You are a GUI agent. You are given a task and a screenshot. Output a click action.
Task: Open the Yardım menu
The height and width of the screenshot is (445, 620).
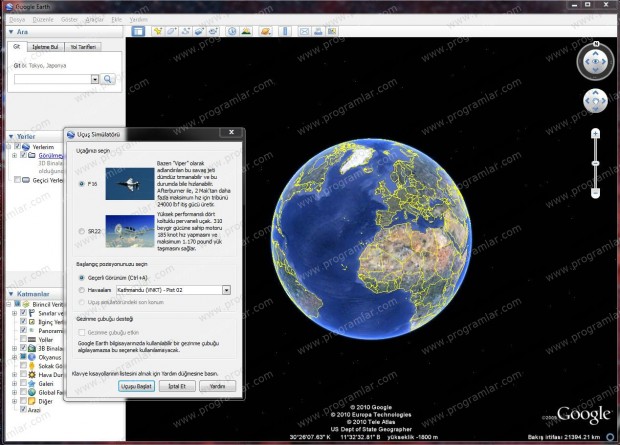[138, 19]
